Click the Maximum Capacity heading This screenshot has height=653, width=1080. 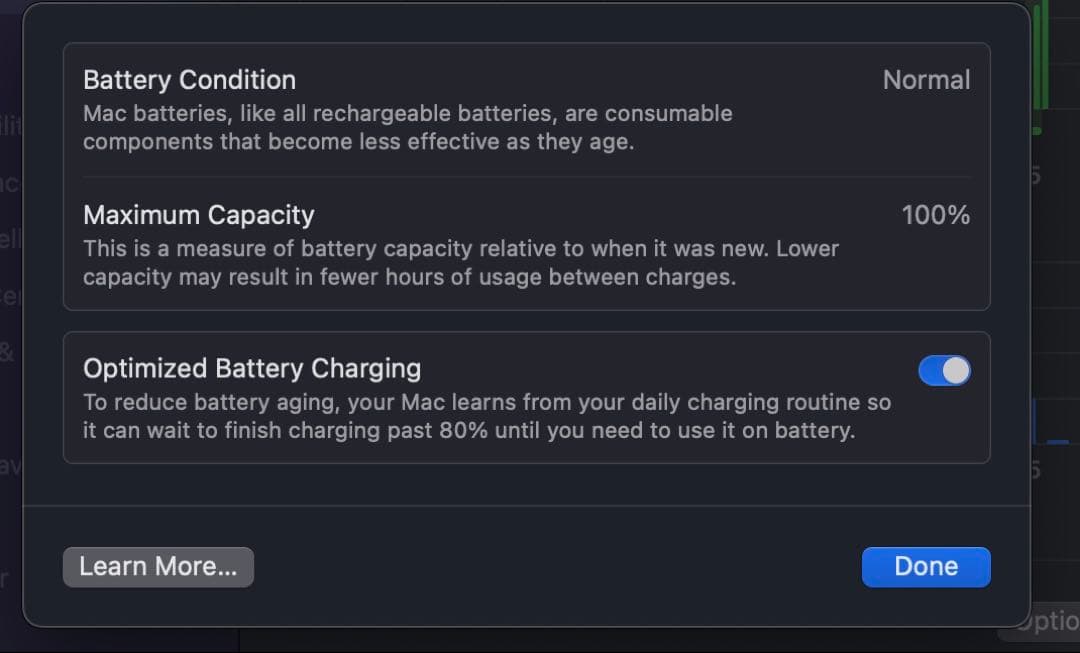point(198,215)
